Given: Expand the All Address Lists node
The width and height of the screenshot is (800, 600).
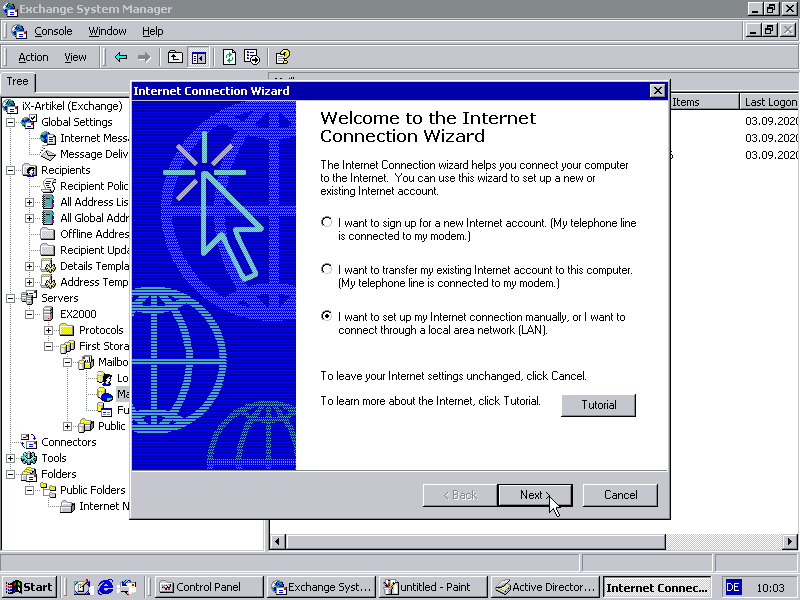Looking at the screenshot, I should 30,203.
